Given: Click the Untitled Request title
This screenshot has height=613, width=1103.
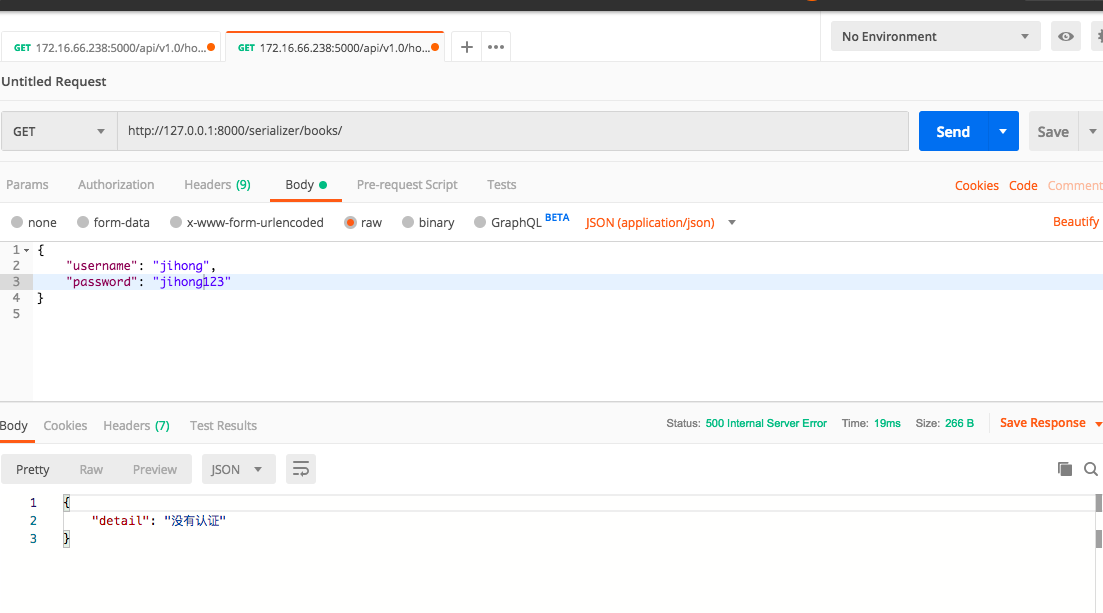Looking at the screenshot, I should [53, 82].
